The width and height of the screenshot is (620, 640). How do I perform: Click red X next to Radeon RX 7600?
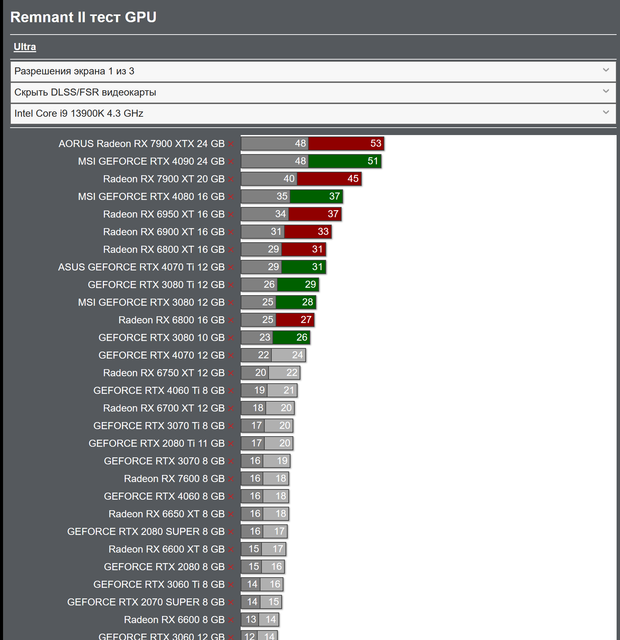tap(231, 479)
